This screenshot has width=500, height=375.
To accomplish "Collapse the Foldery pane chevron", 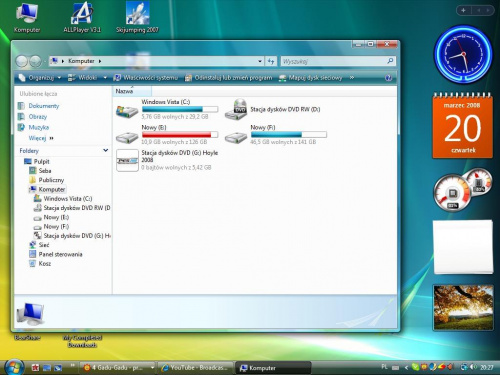I will pos(105,150).
